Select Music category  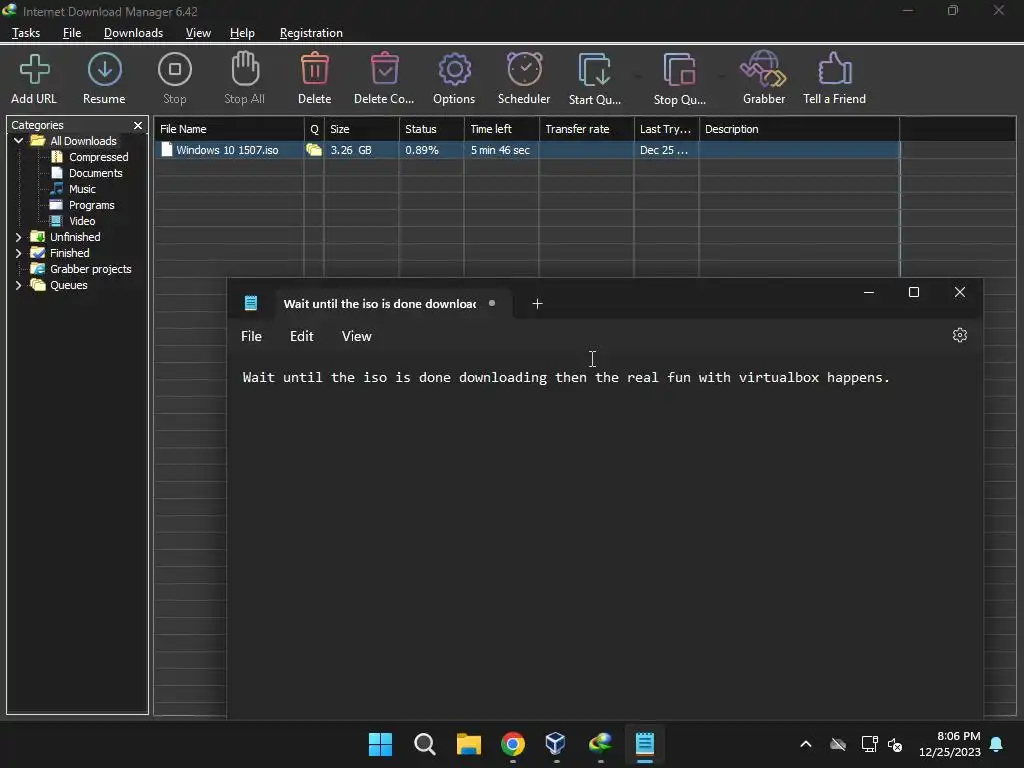point(82,189)
